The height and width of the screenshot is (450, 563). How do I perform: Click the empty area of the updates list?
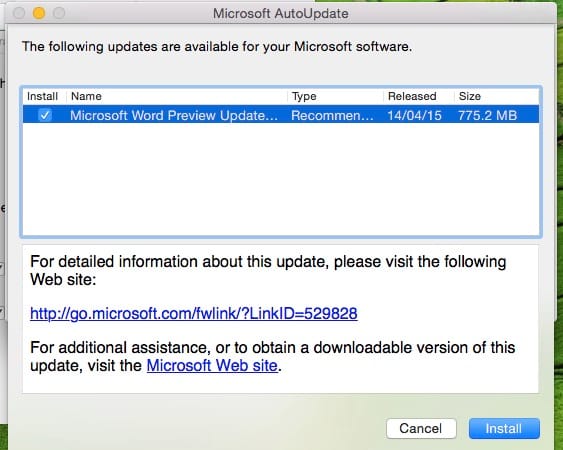point(281,180)
